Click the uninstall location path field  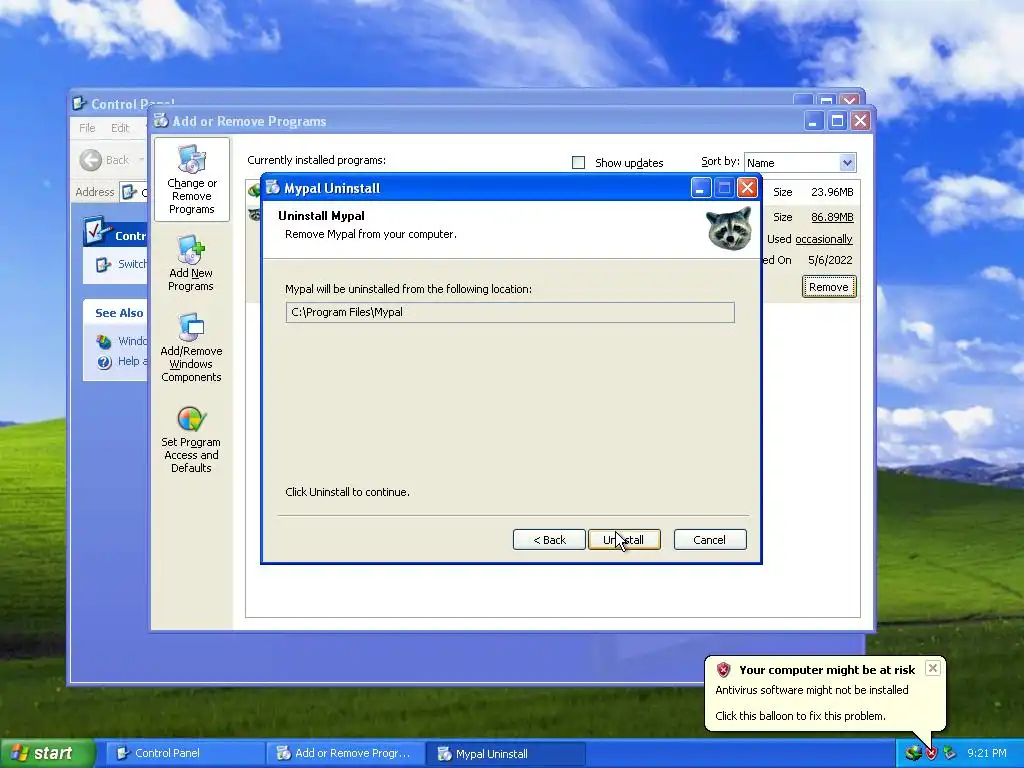pos(510,312)
